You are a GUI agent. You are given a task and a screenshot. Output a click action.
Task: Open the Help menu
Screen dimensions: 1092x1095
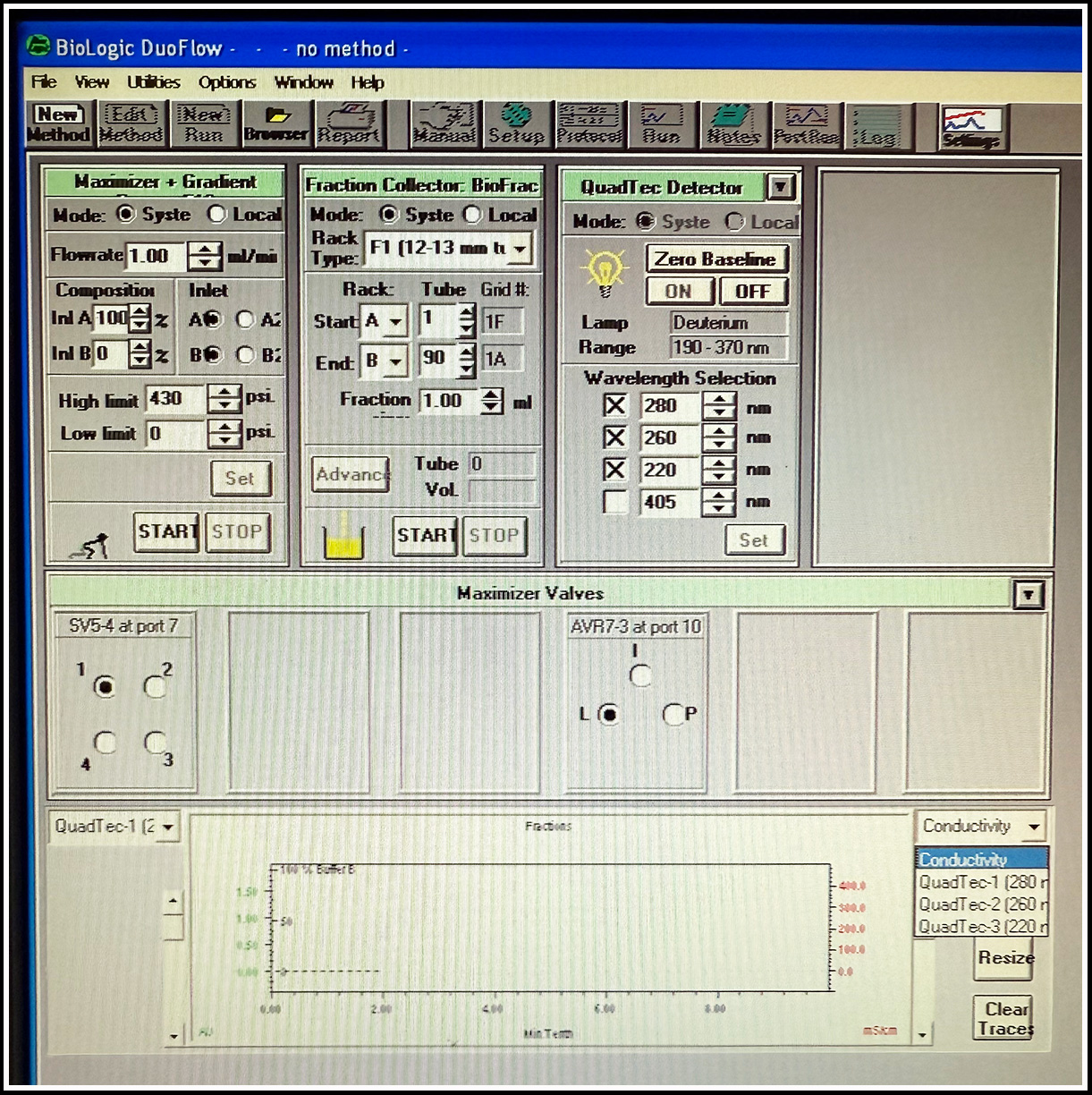tap(368, 82)
